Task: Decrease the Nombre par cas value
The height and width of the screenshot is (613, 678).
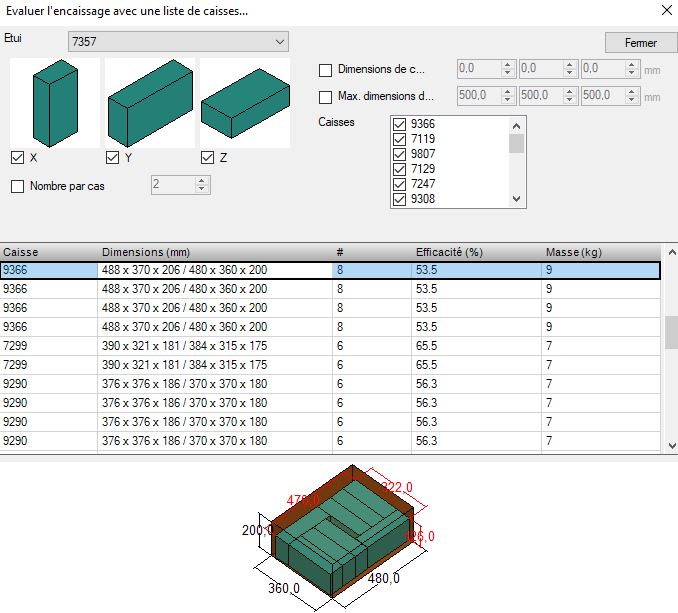Action: [201, 189]
